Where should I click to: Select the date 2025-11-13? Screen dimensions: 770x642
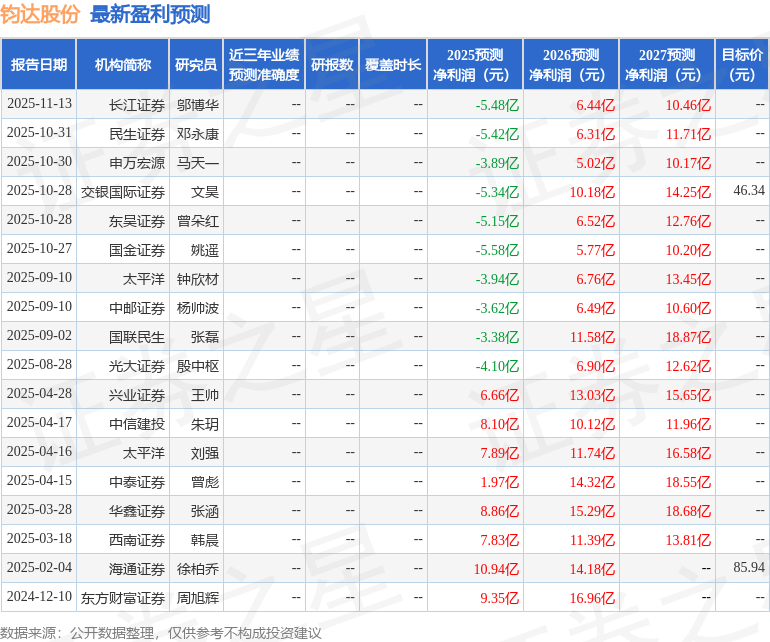pyautogui.click(x=39, y=104)
